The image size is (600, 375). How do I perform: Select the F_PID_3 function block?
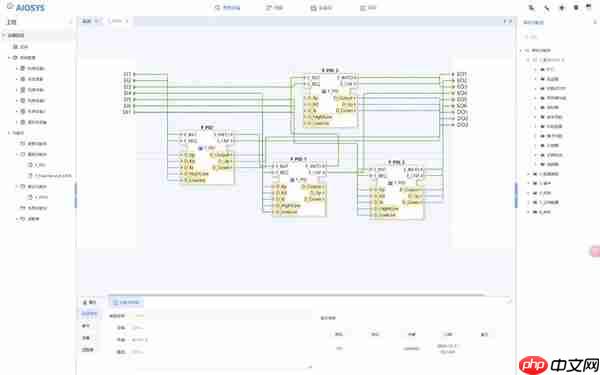tap(331, 99)
